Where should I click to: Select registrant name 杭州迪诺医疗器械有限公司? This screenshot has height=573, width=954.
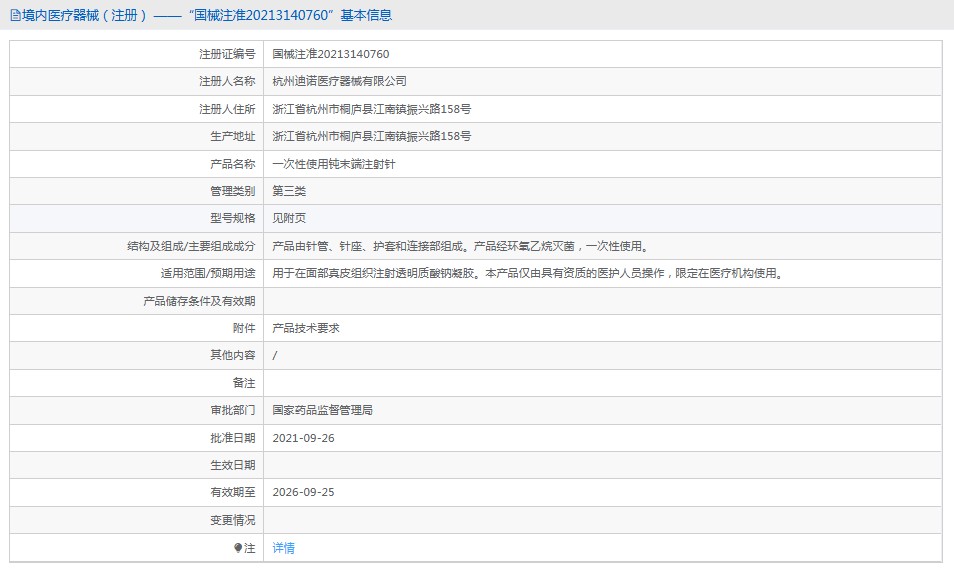coord(339,82)
